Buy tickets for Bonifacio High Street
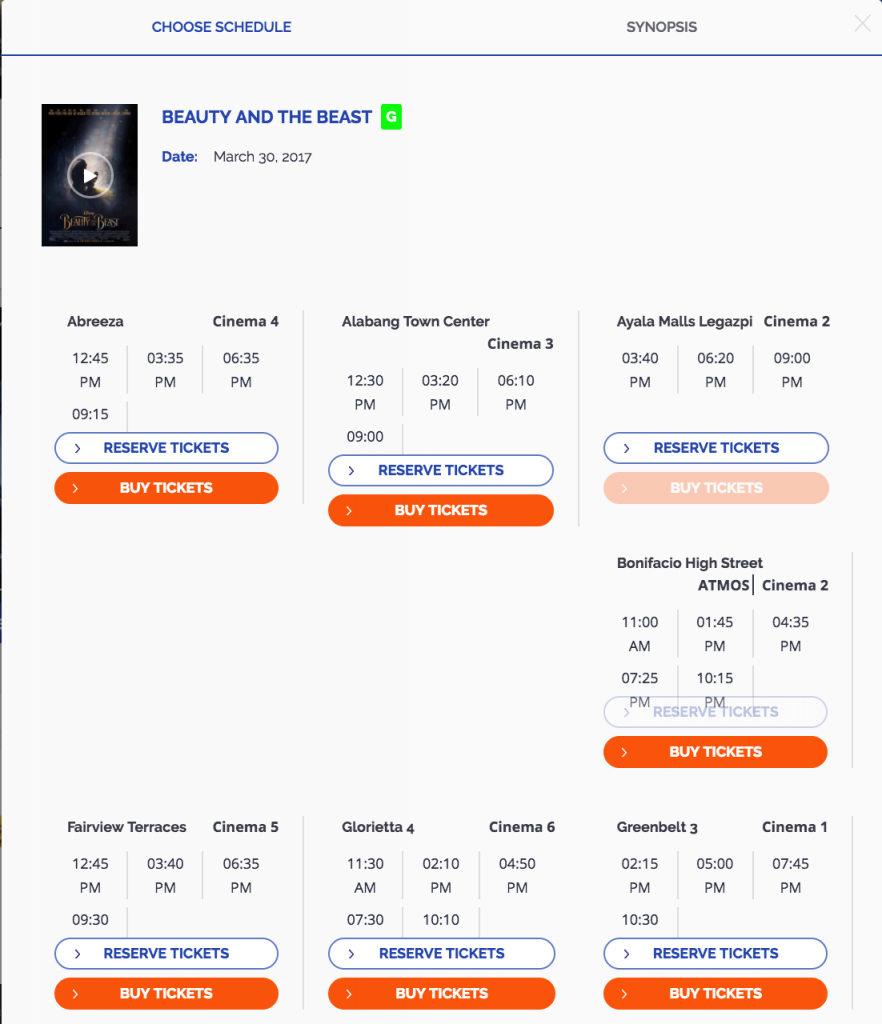Image resolution: width=882 pixels, height=1024 pixels. click(716, 752)
